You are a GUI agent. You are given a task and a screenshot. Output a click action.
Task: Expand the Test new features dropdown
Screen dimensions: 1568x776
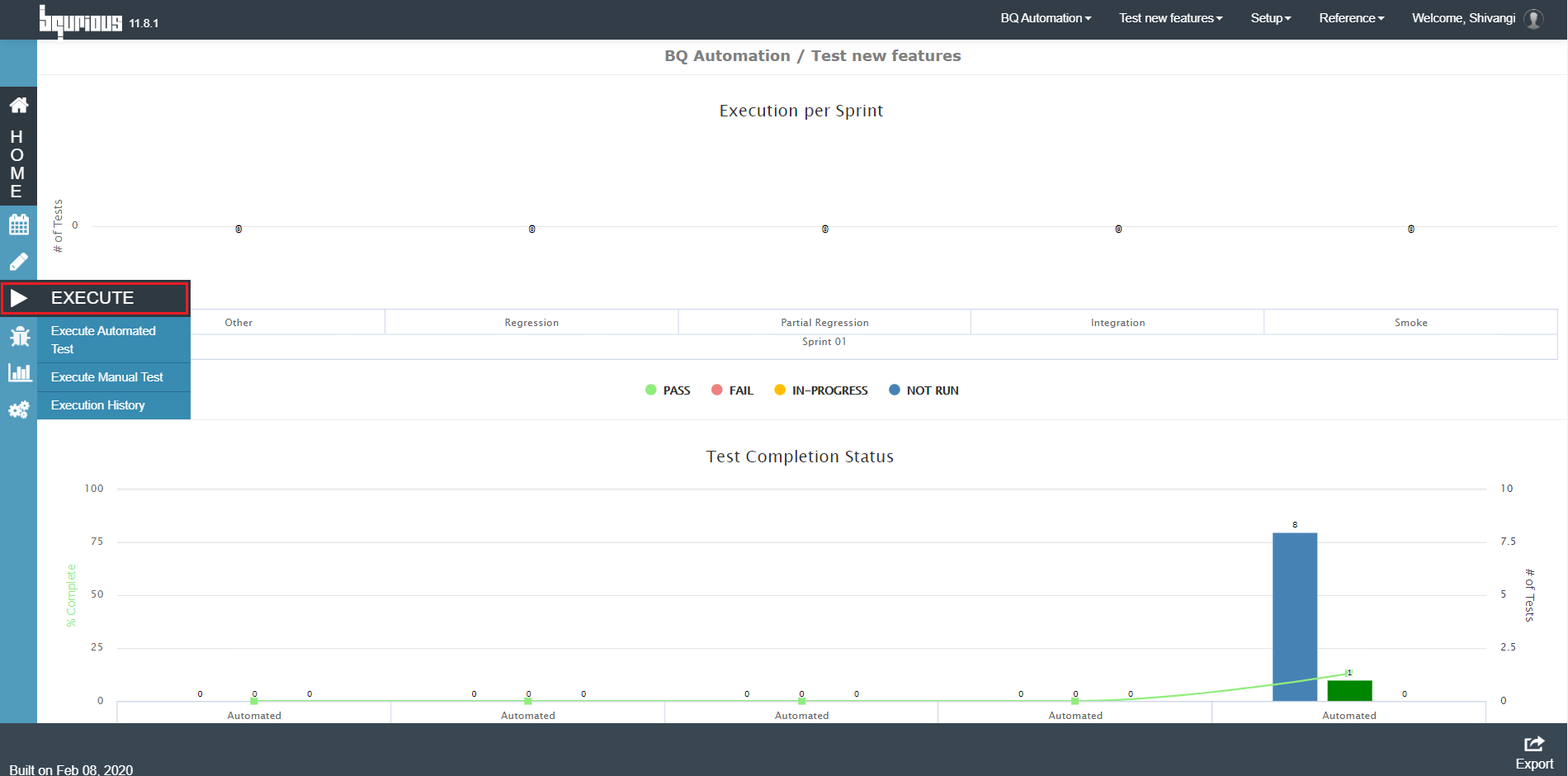pyautogui.click(x=1171, y=19)
